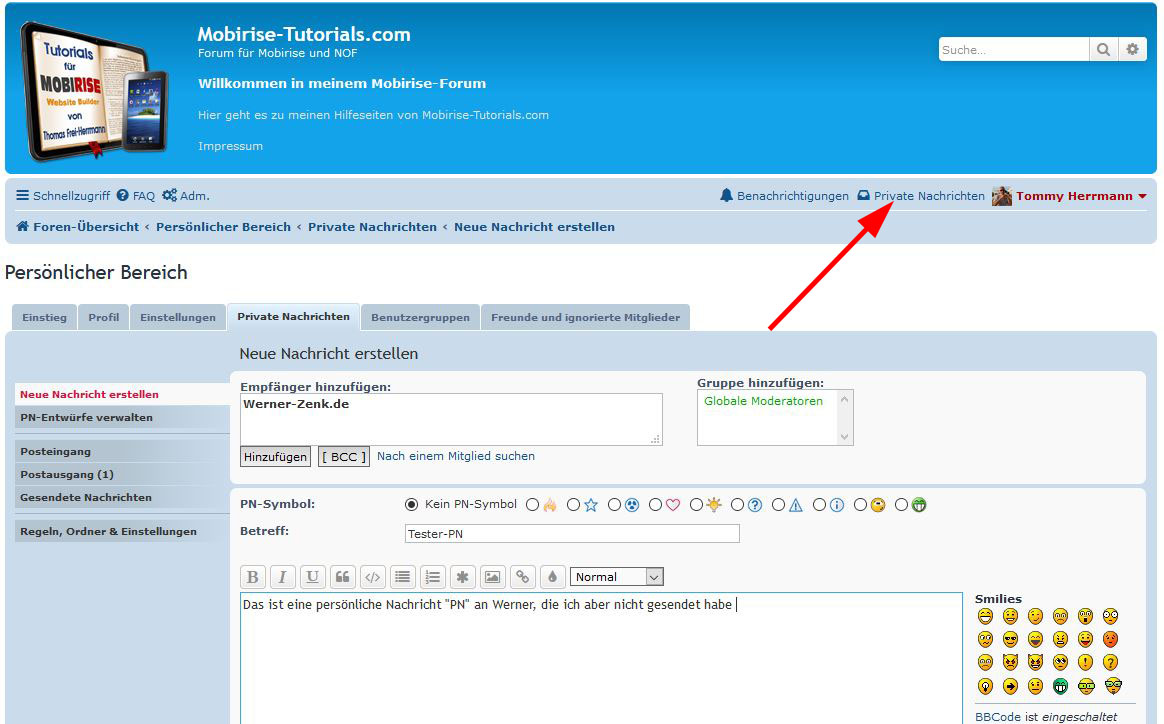1164x724 pixels.
Task: Open the Posteingang folder in sidebar
Action: (x=56, y=452)
